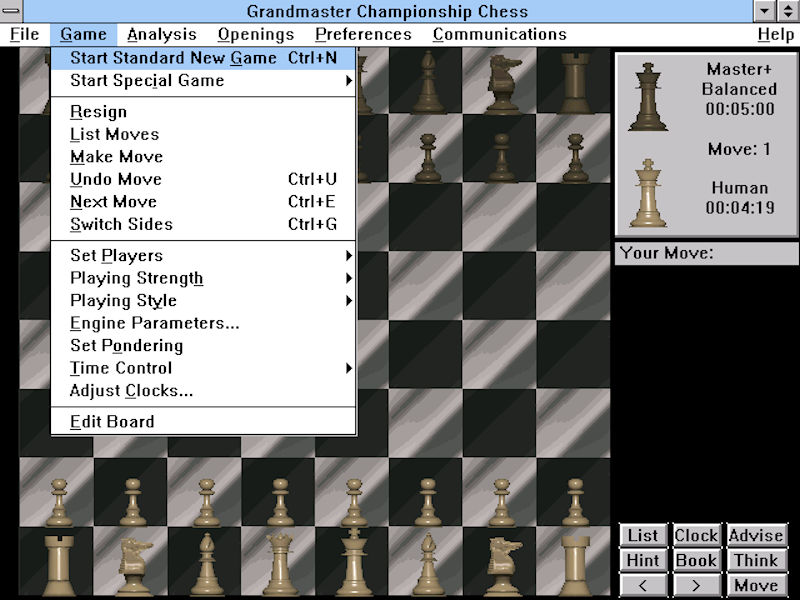This screenshot has width=800, height=600.
Task: Click the black pawn on g7
Action: coord(502,158)
